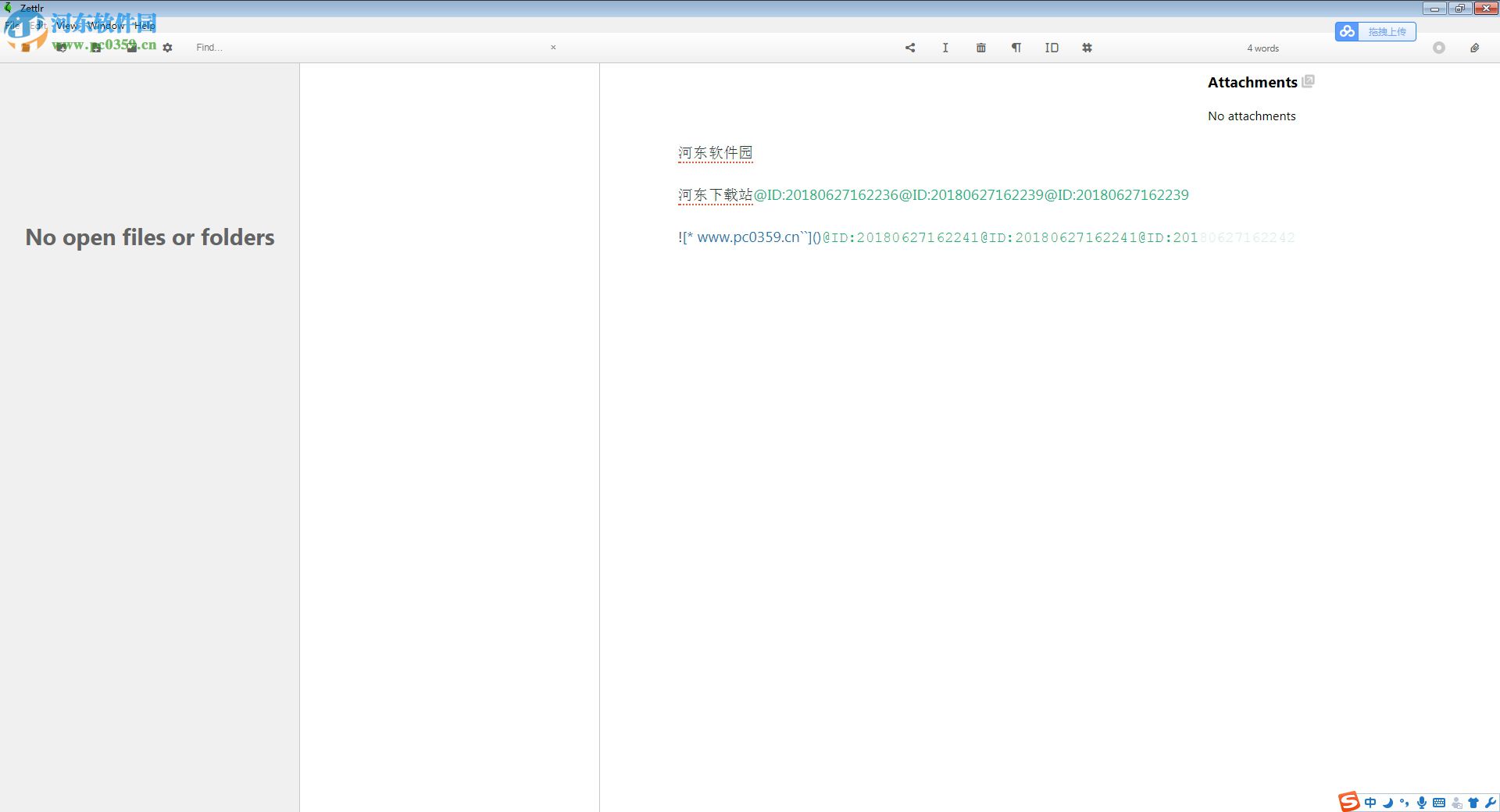
Task: Open the soft keyboard icon in IME bar
Action: (1439, 803)
